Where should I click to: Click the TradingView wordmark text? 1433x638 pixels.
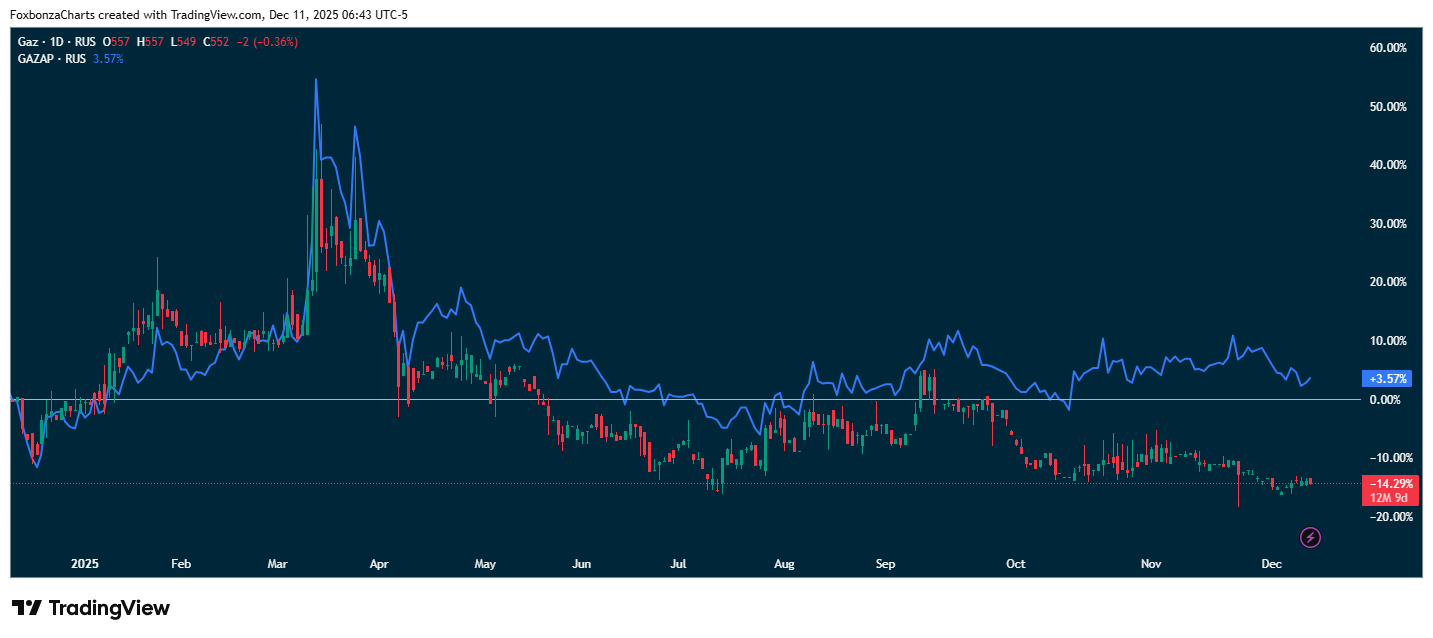click(109, 608)
